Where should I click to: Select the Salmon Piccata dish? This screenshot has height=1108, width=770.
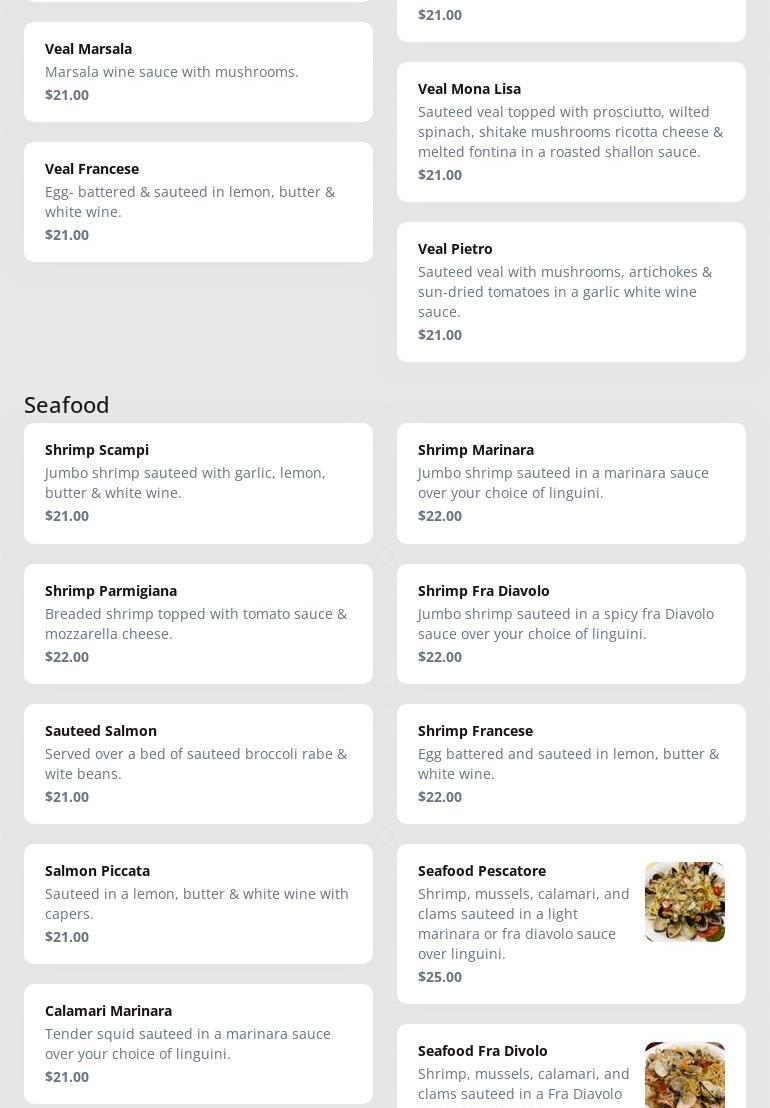pos(198,904)
